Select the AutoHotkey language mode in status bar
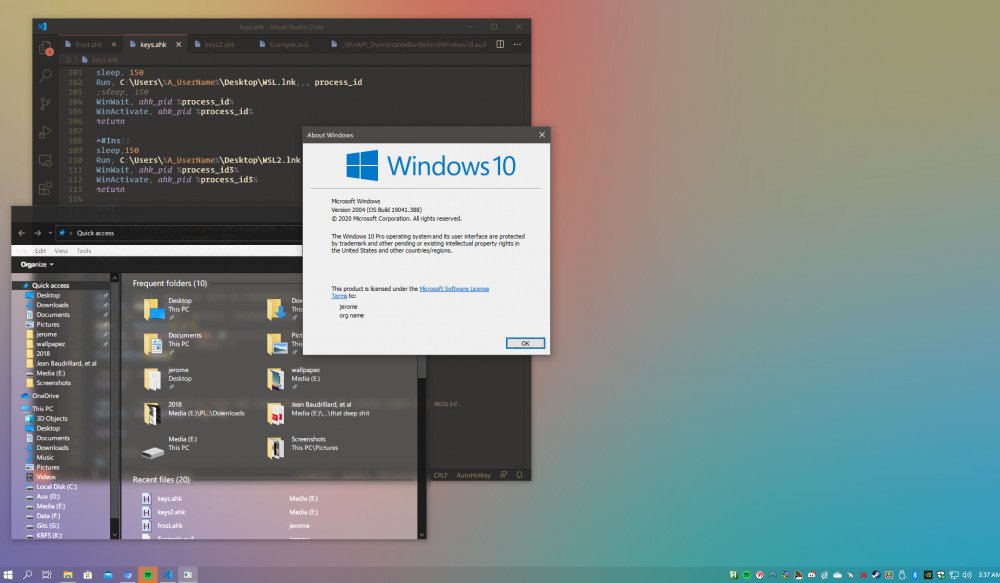The image size is (1000, 583). pos(473,475)
